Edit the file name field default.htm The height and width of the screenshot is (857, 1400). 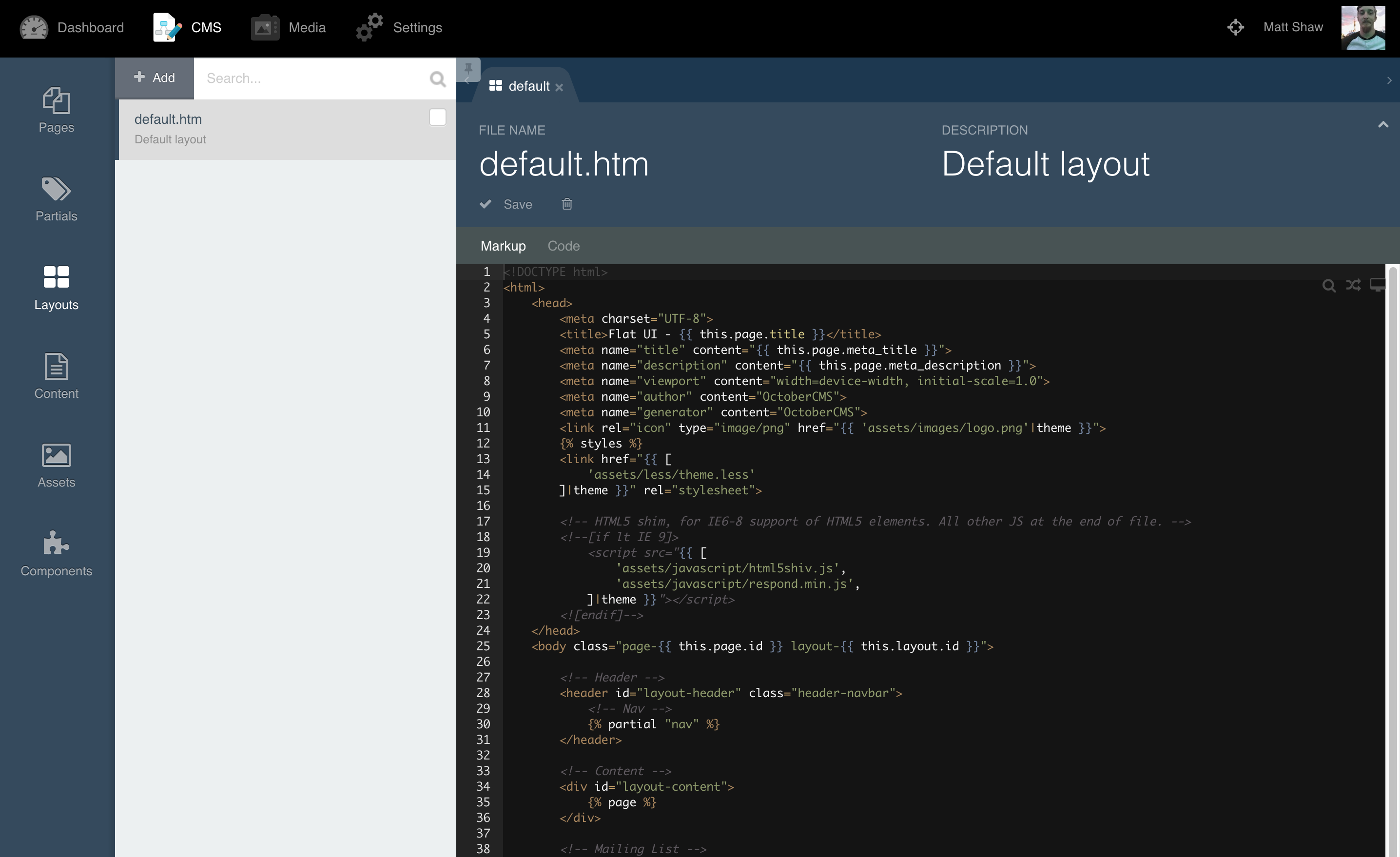(x=564, y=164)
